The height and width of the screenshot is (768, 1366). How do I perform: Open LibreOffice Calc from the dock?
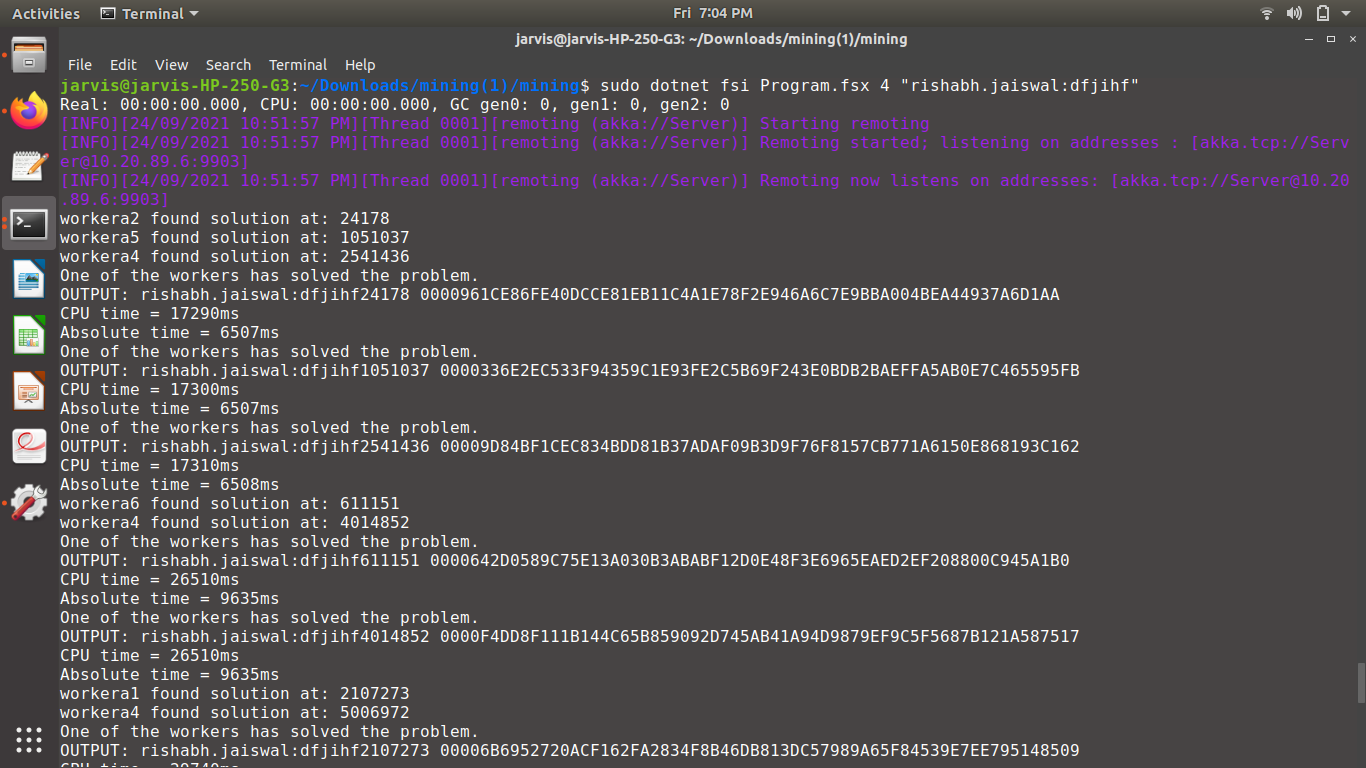point(29,335)
